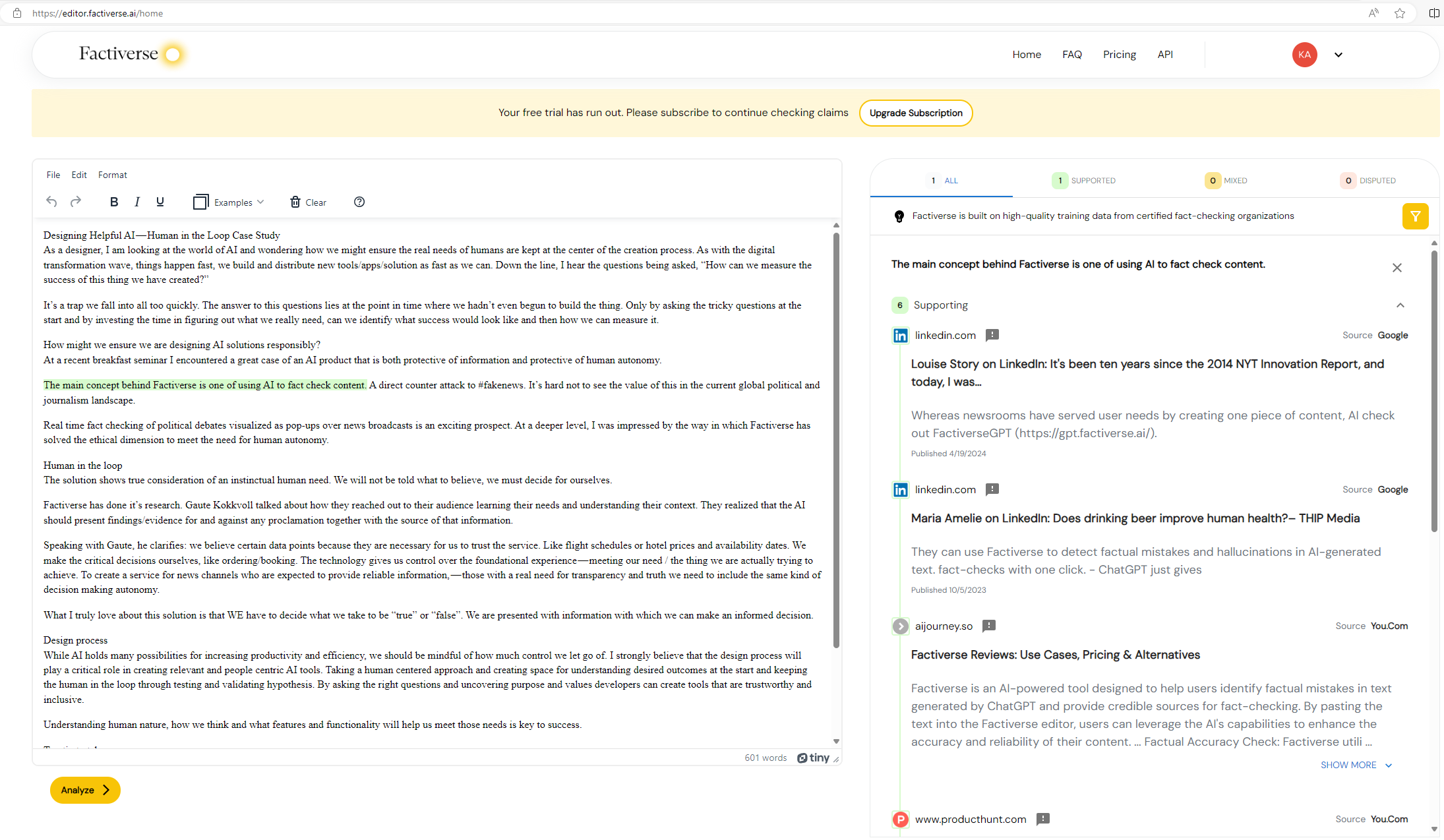Toggle bold formatting

tap(114, 202)
